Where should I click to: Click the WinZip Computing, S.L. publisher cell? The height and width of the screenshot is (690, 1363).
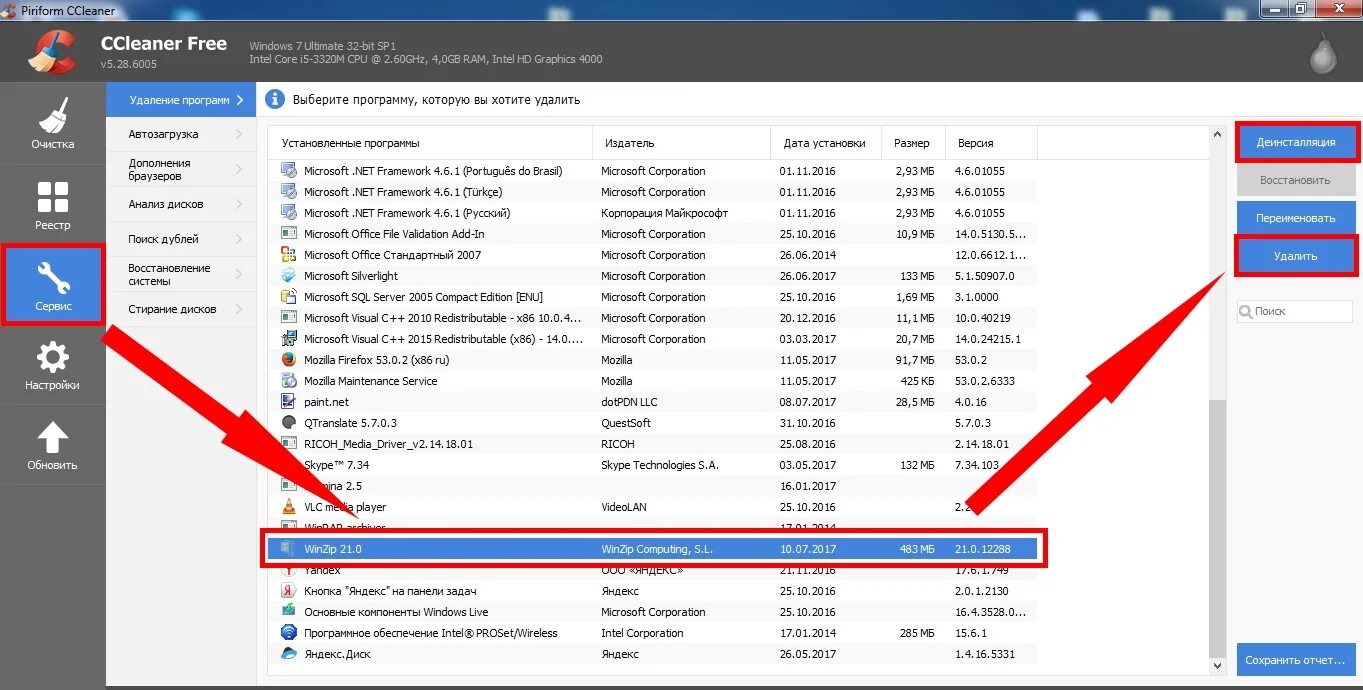(657, 549)
